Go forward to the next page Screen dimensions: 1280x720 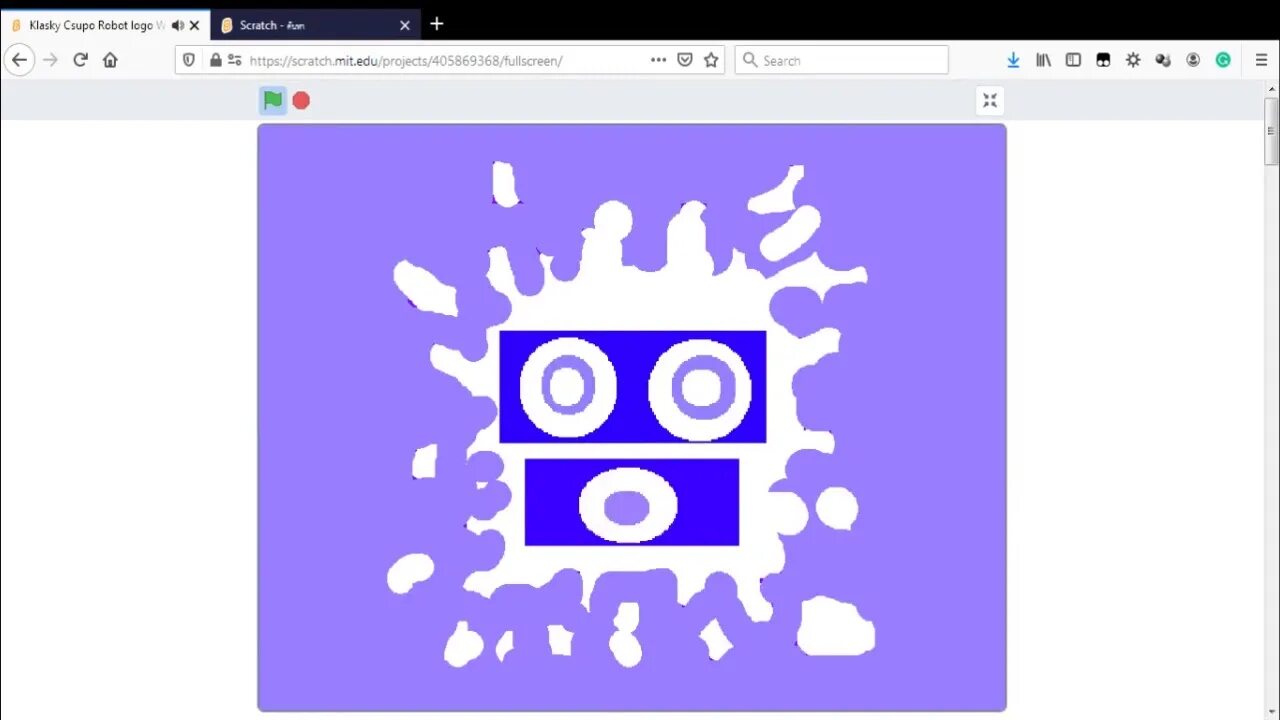(50, 60)
